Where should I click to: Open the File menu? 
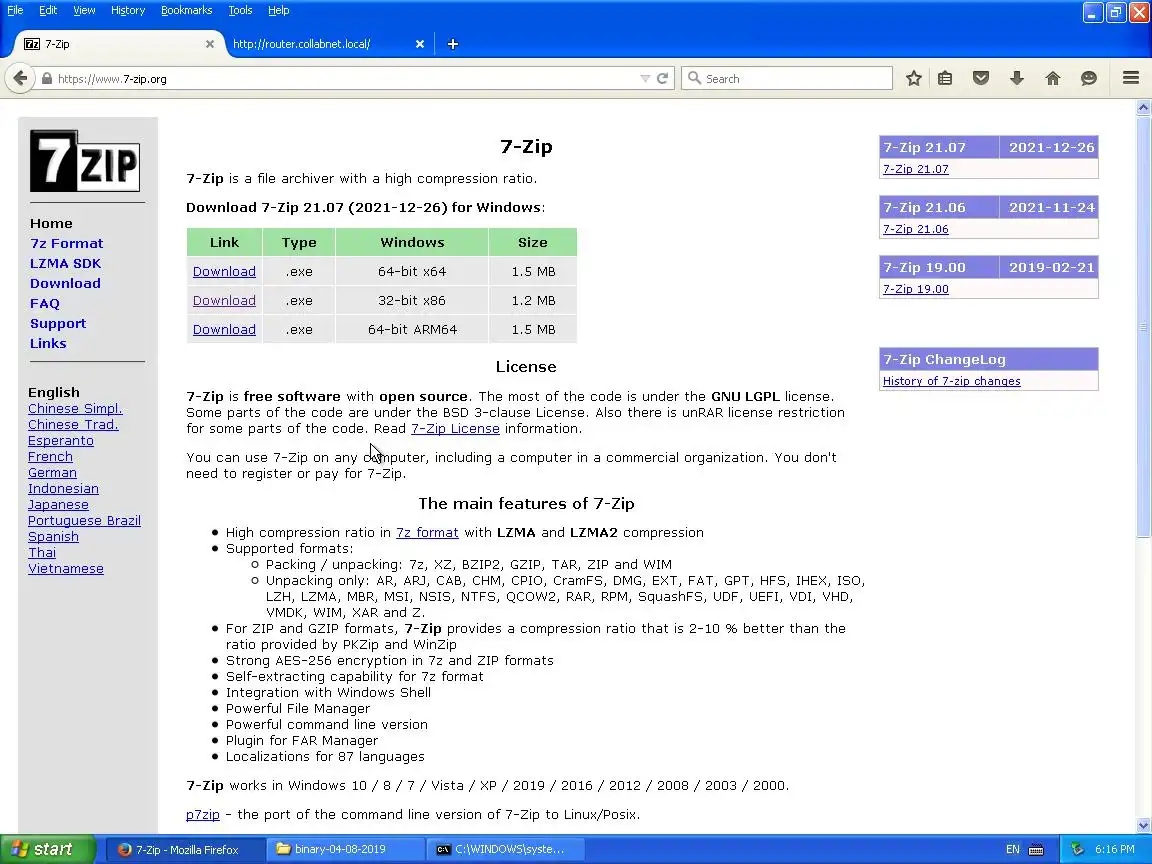point(15,10)
